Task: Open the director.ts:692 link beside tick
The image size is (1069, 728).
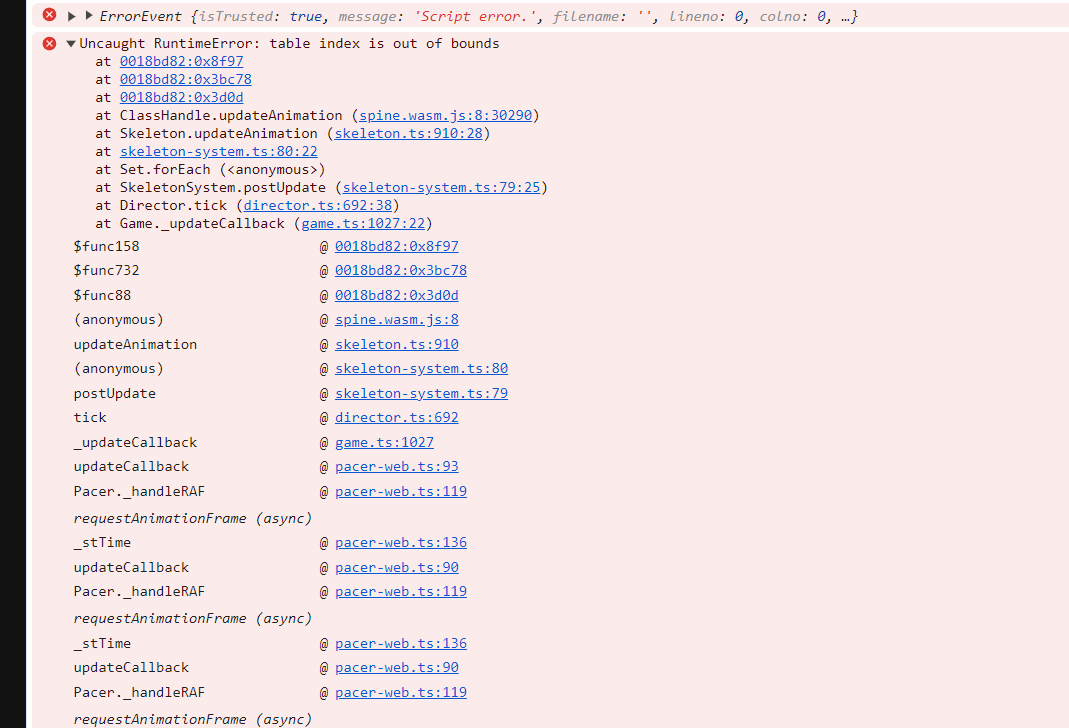Action: tap(397, 417)
